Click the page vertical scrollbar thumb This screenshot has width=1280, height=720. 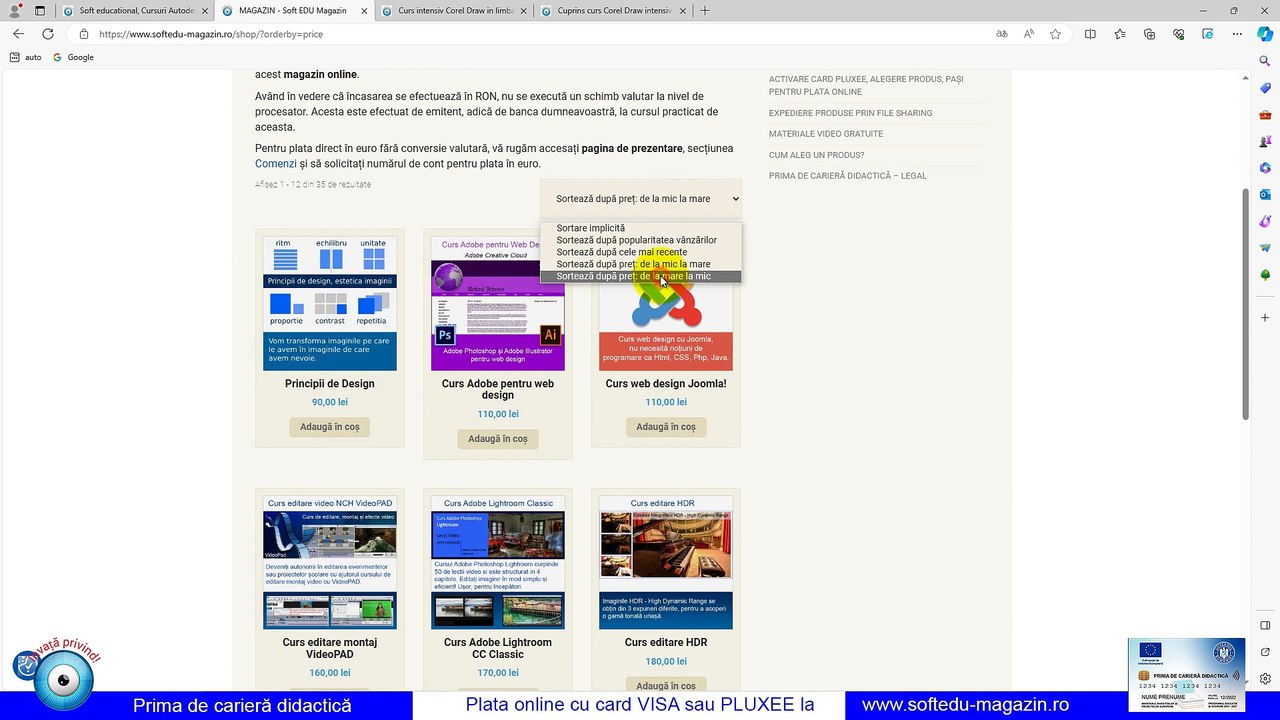click(1245, 303)
